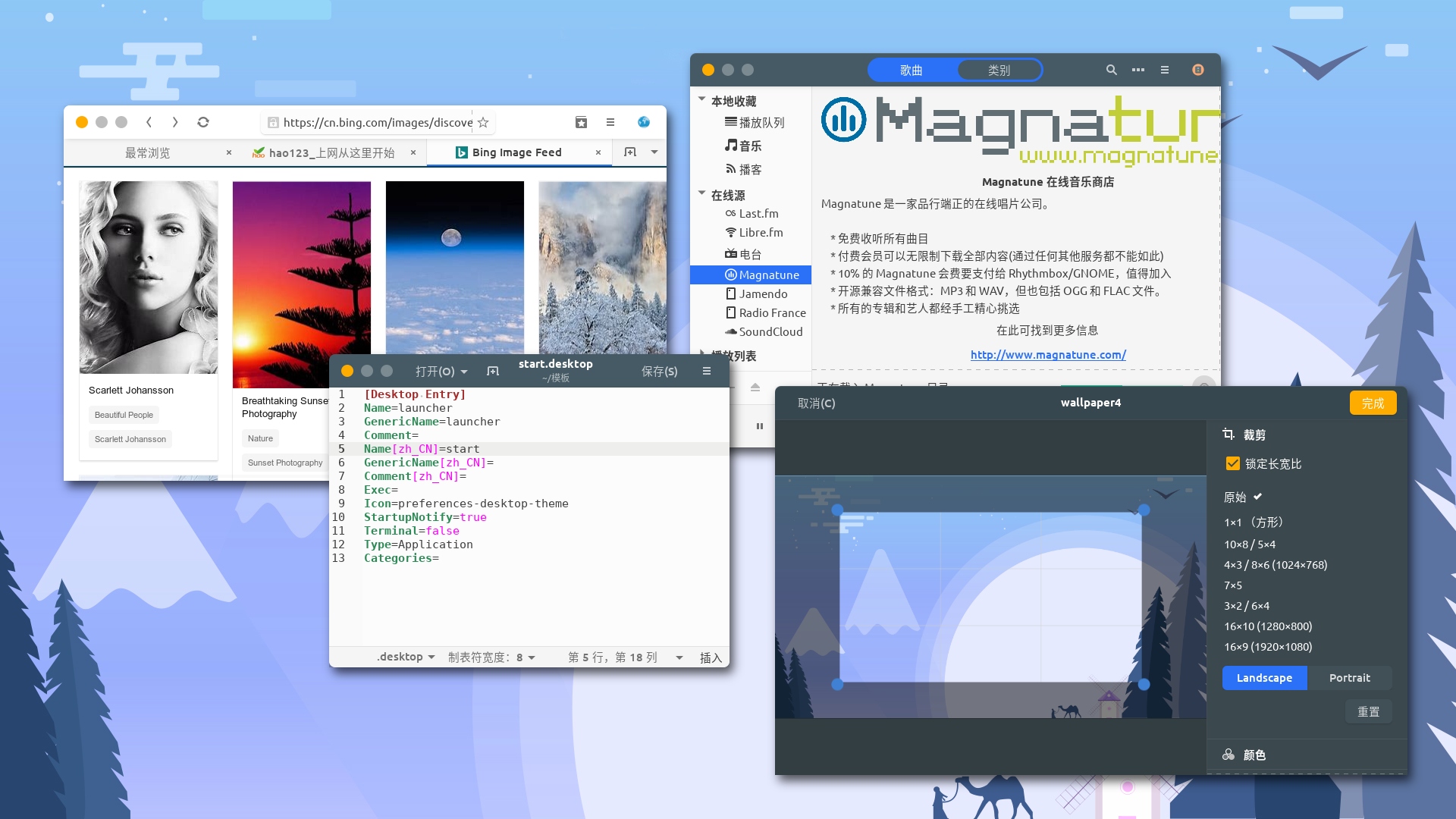1456x819 pixels.
Task: Open the Rhythmbox hamburger menu
Action: tap(1165, 70)
